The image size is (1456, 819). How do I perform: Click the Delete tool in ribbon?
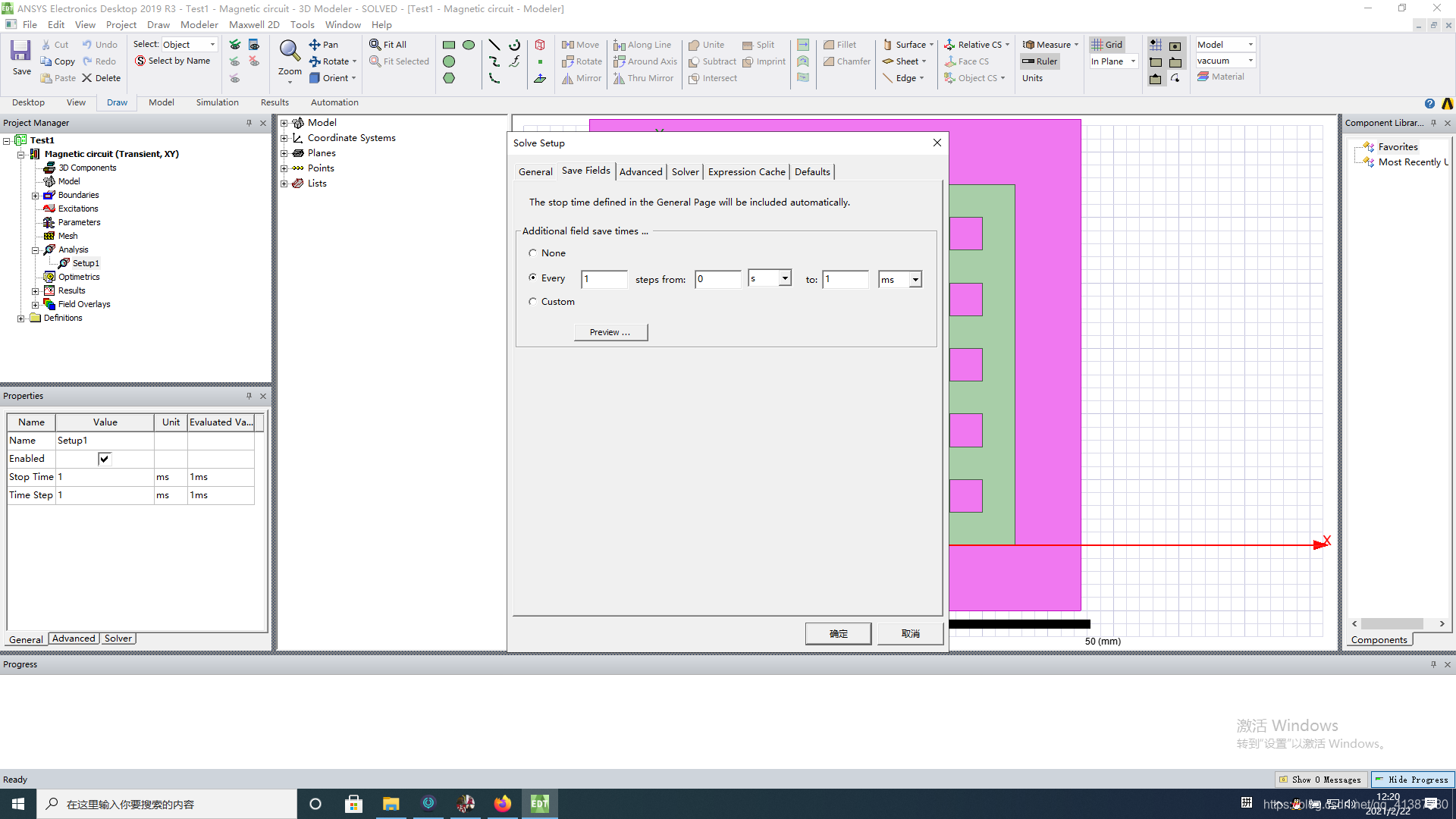[x=102, y=78]
